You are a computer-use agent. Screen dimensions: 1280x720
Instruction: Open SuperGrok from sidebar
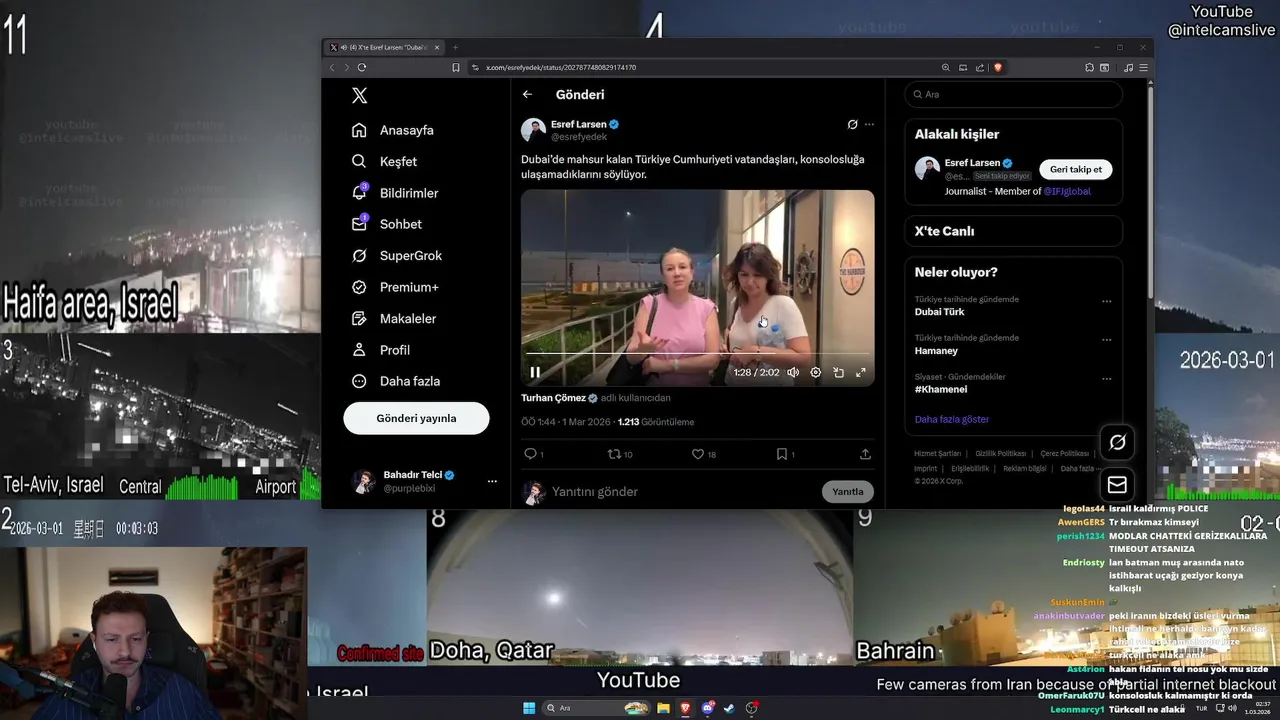coord(397,256)
